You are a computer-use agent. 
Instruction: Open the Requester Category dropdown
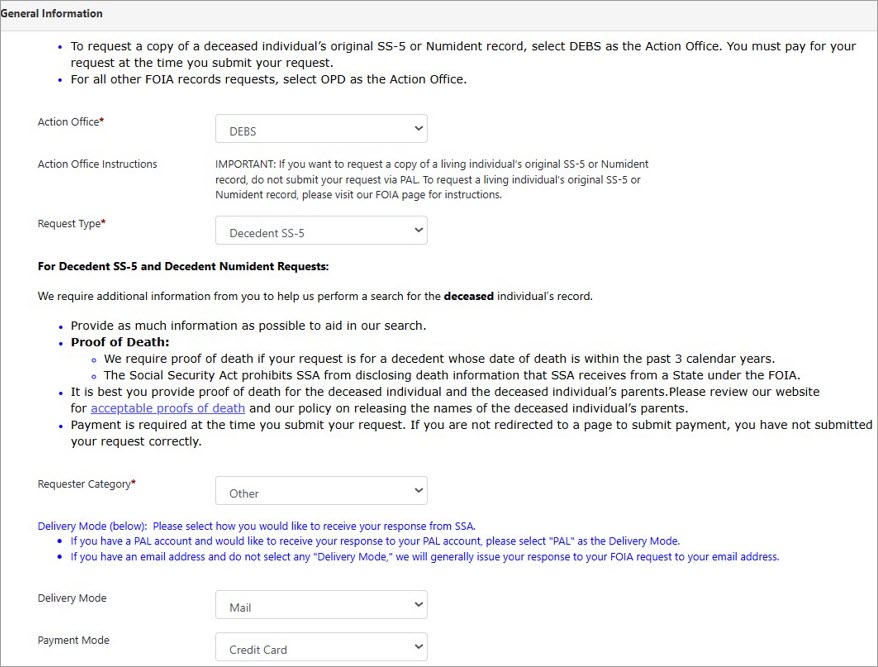[x=320, y=490]
